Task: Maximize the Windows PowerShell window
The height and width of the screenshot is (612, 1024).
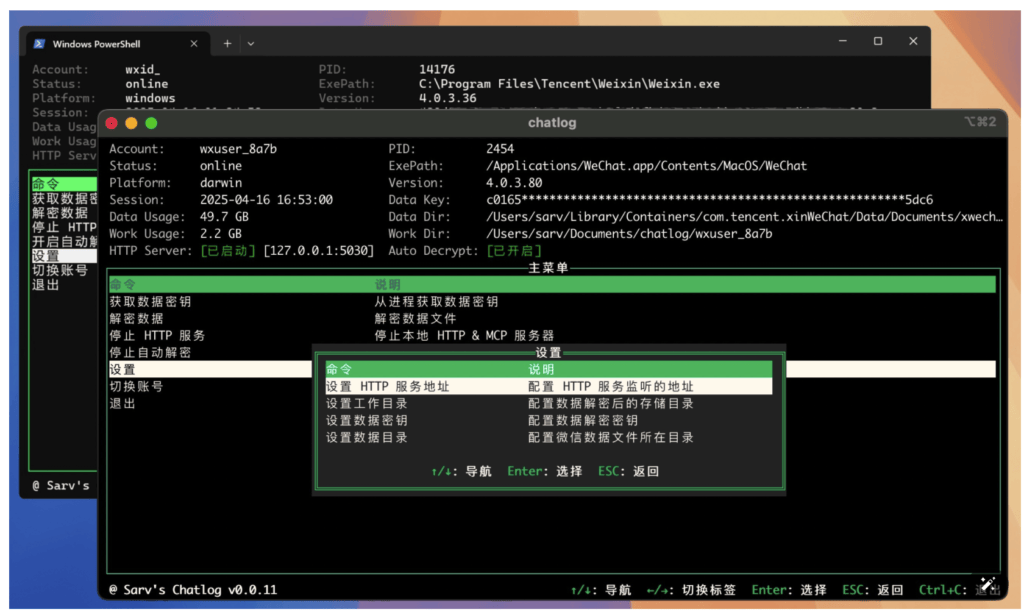Action: [x=877, y=42]
